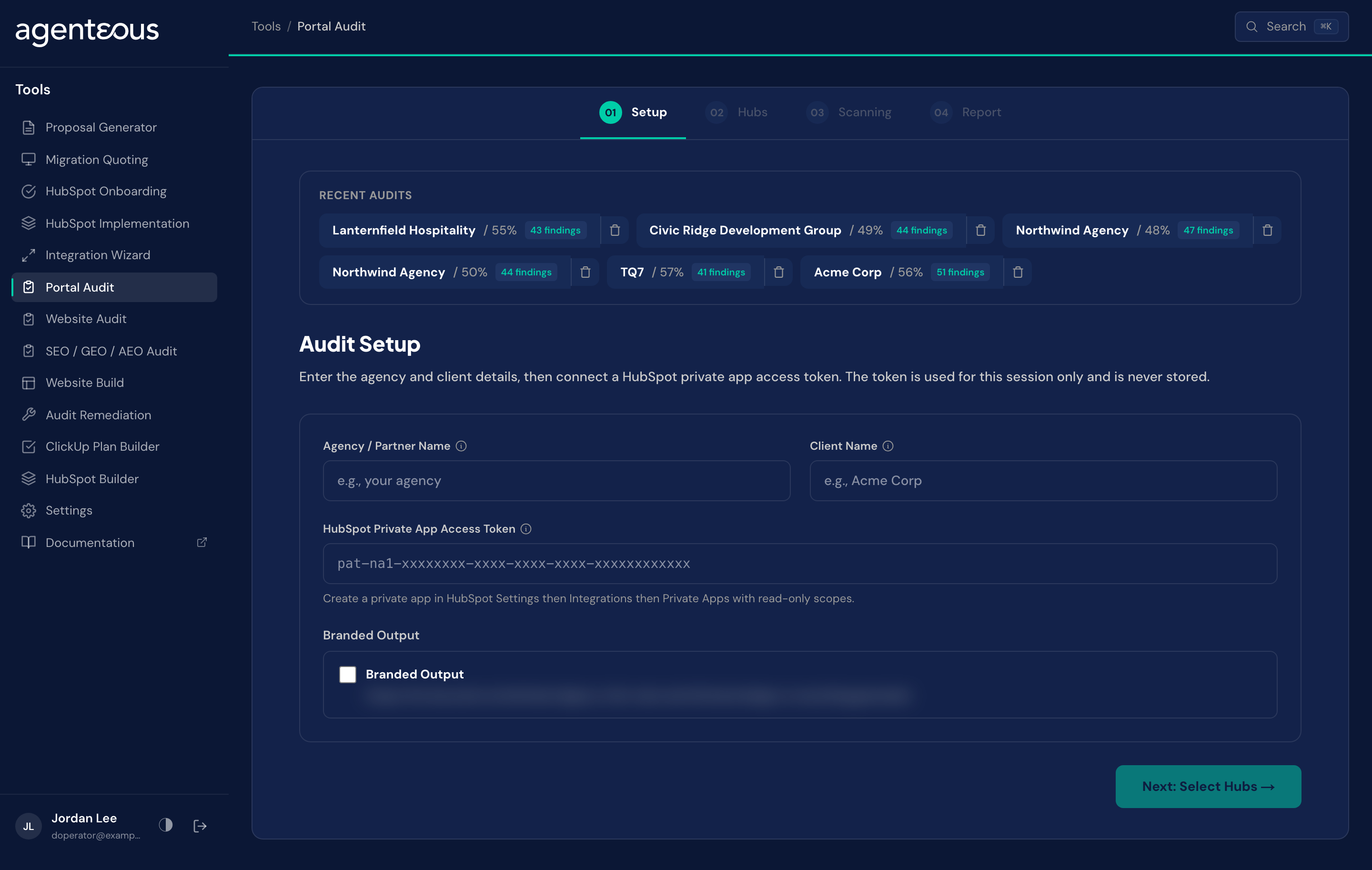Click the Jordan Lee user name

coord(84,818)
